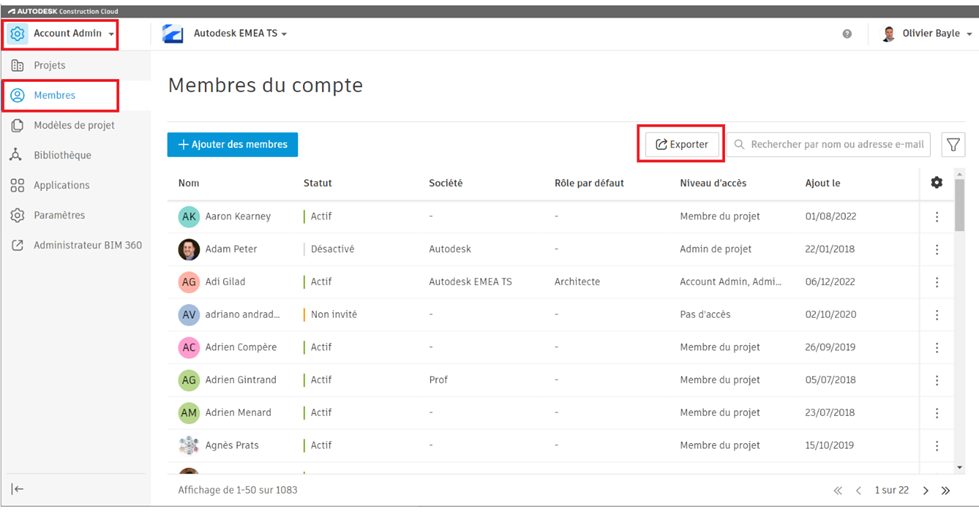Click the Architecte role cell
979x525 pixels.
pyautogui.click(x=577, y=282)
